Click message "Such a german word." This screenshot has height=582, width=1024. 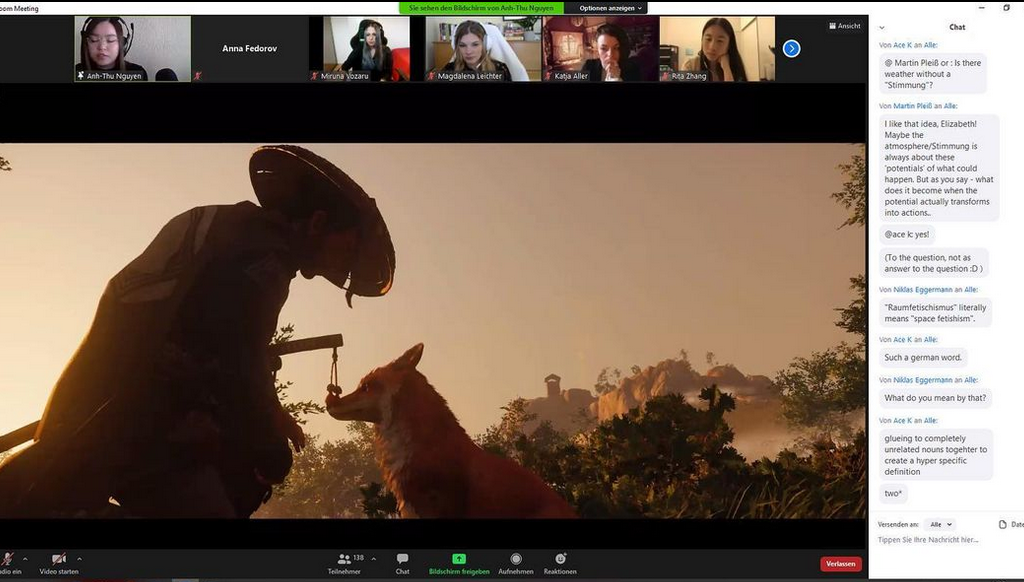(x=923, y=357)
